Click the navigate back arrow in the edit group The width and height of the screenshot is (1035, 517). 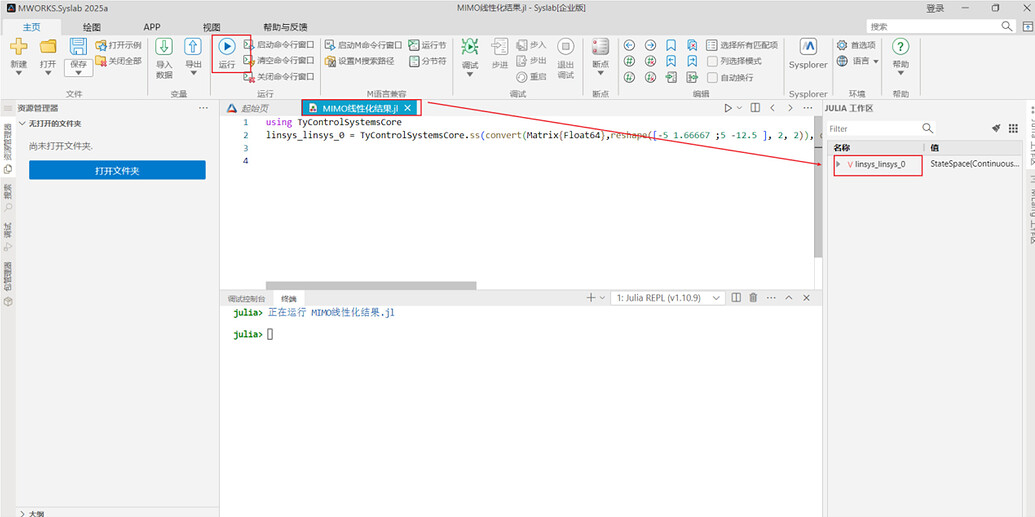(x=629, y=45)
